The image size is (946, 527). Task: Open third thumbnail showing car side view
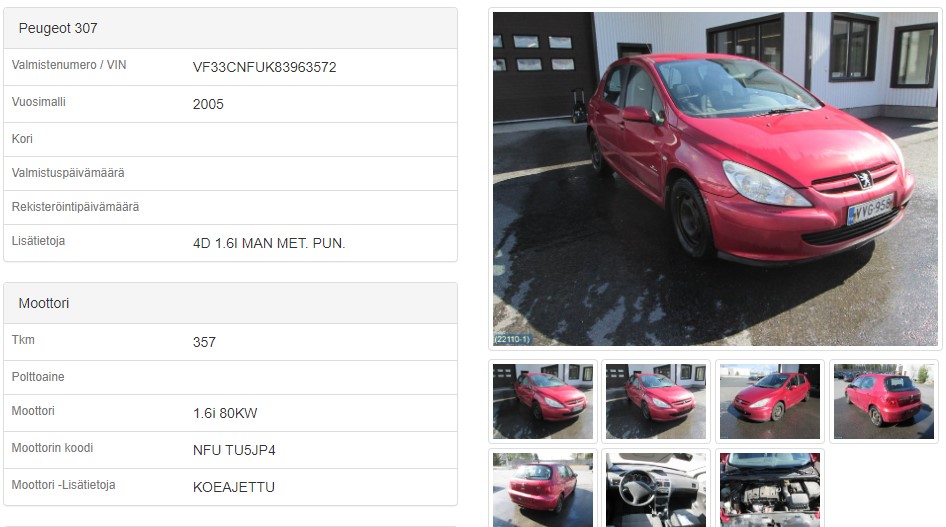pos(770,401)
